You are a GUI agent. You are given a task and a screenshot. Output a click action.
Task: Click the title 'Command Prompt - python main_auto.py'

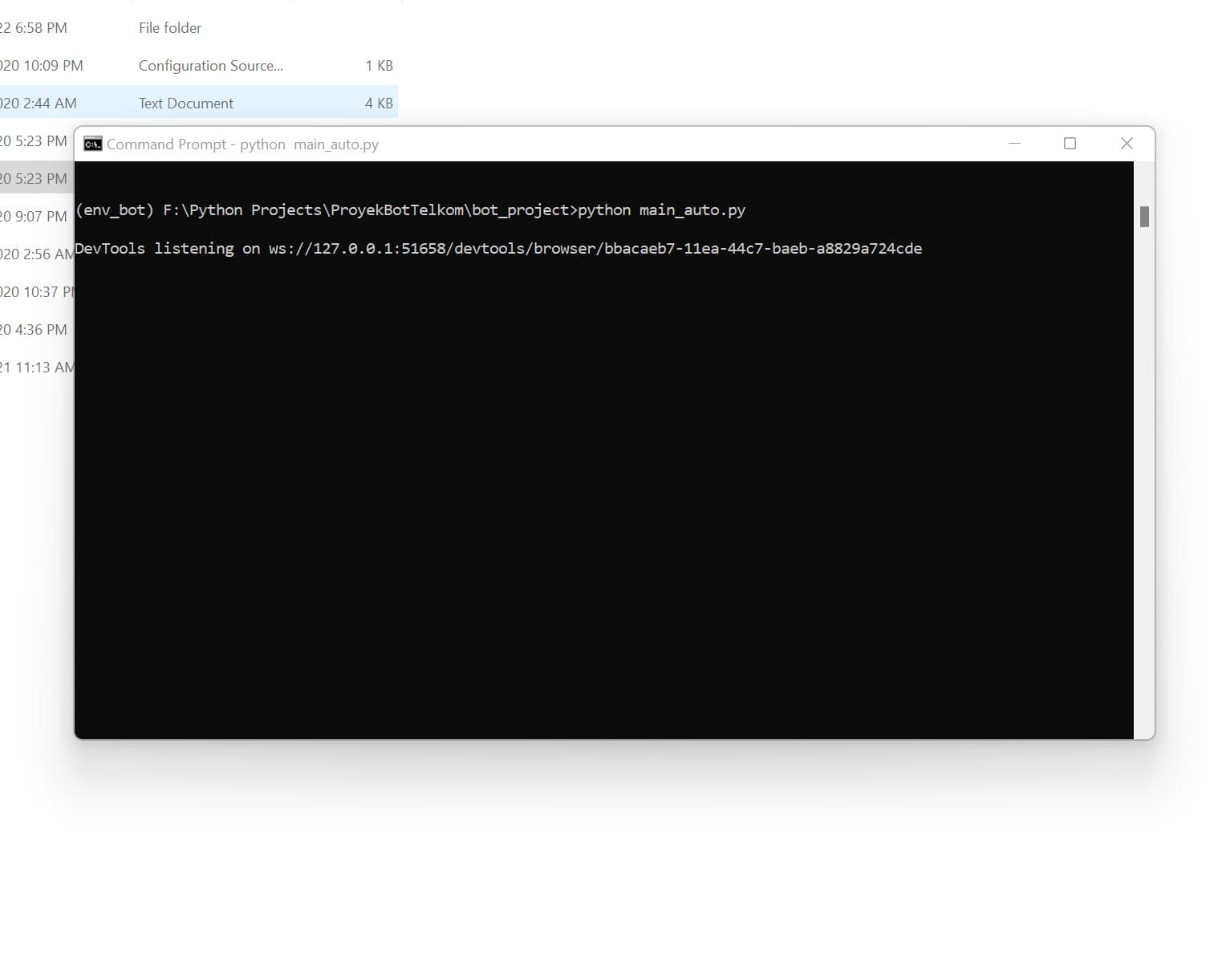pos(242,144)
